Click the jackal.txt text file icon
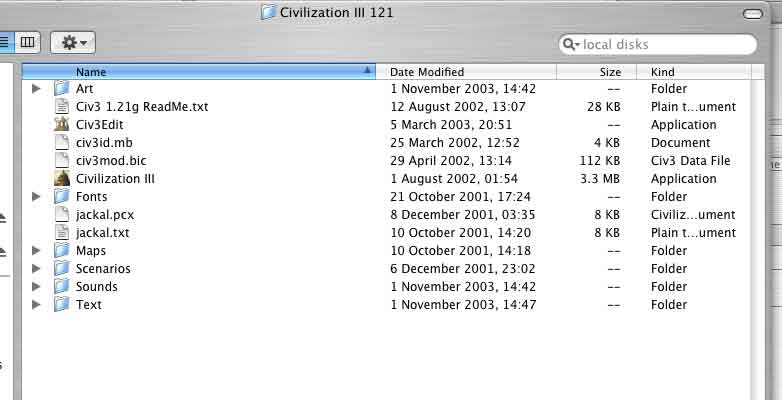 [61, 232]
